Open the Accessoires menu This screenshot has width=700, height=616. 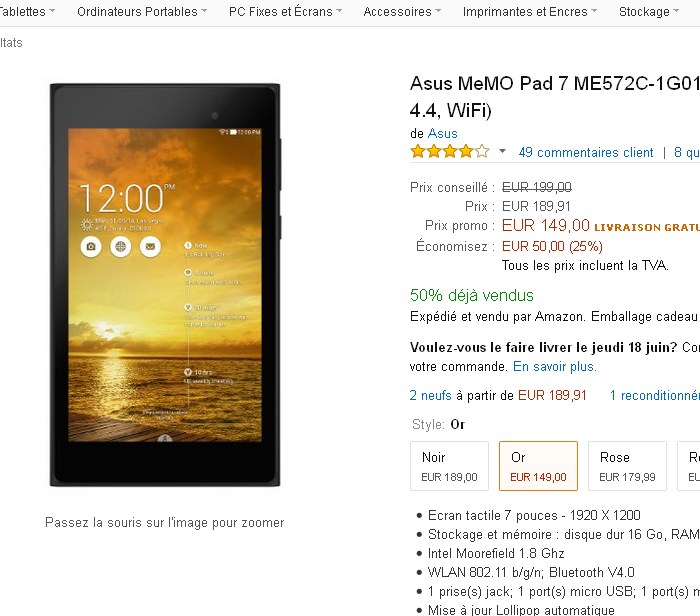pyautogui.click(x=402, y=12)
